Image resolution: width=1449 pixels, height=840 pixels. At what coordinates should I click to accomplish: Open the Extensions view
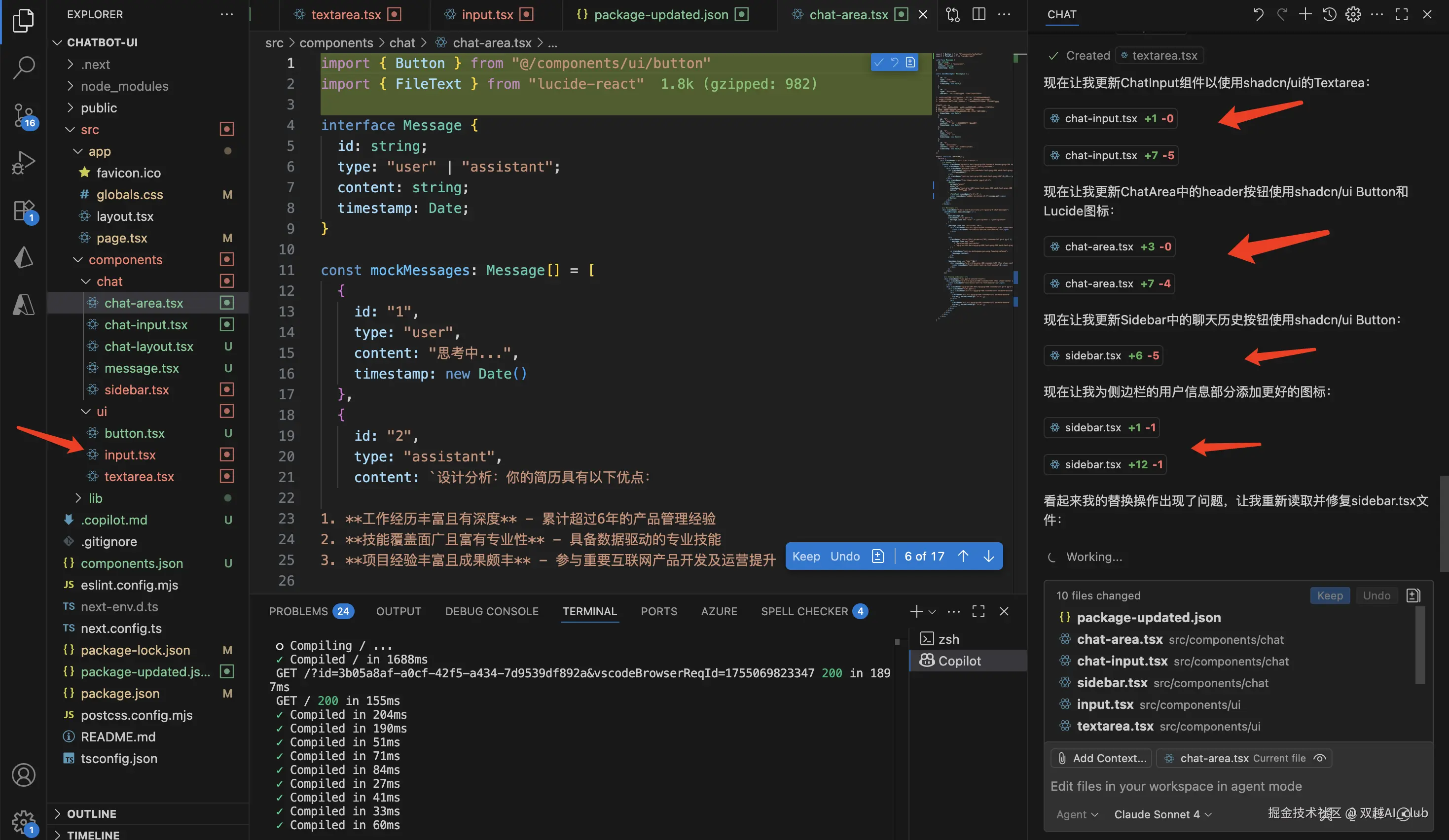[24, 210]
